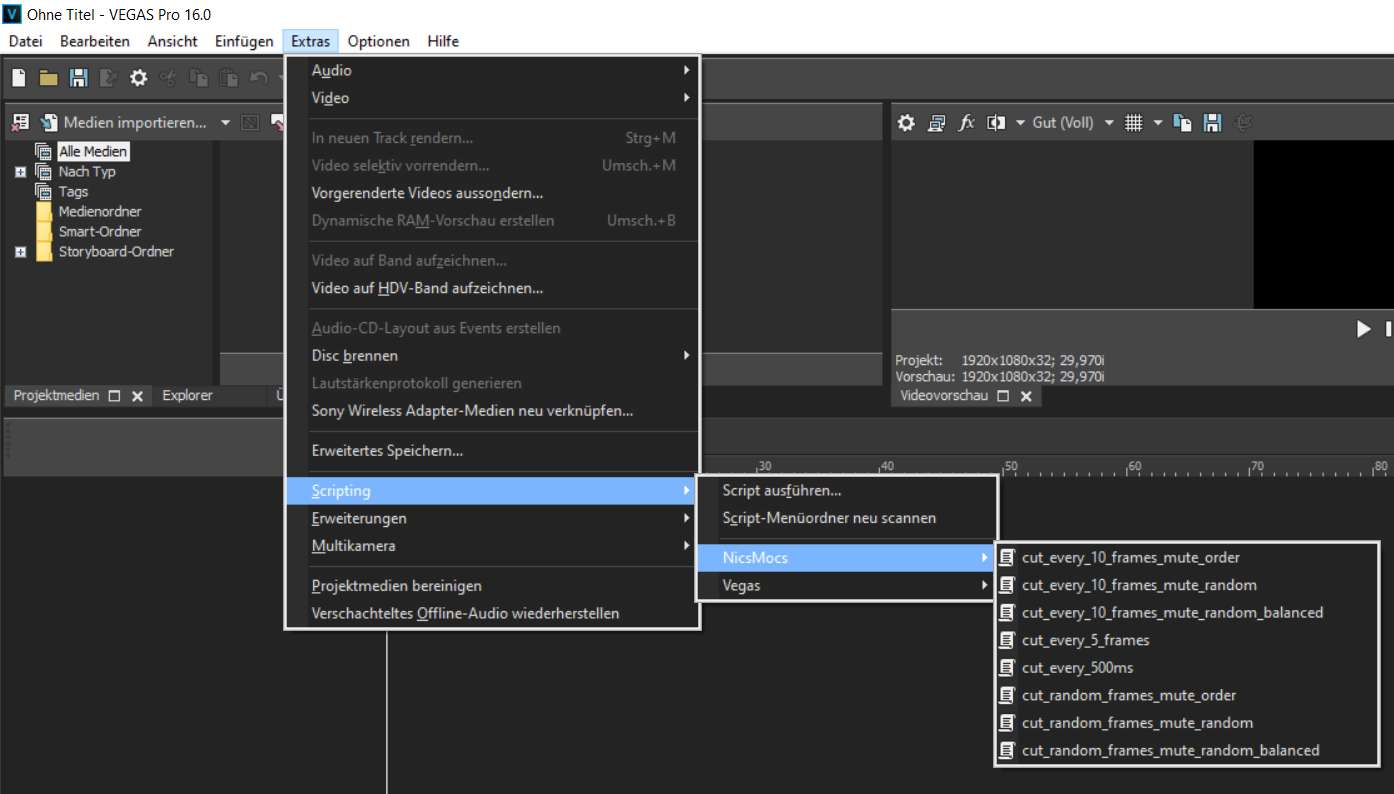Click script icon for cut_every_10_frames_mute_order
The image size is (1394, 794).
point(1007,558)
